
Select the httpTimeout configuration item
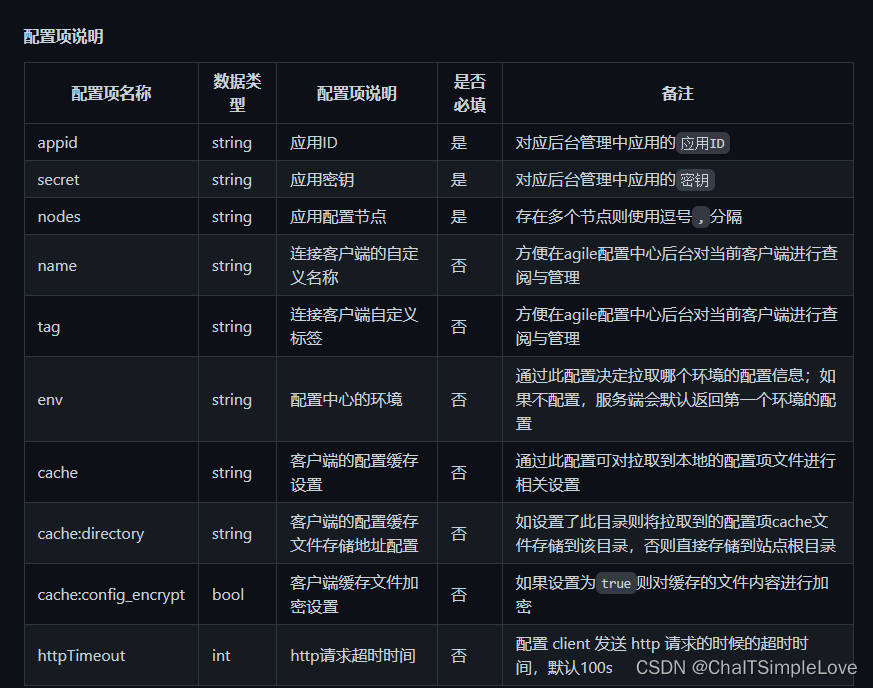81,655
